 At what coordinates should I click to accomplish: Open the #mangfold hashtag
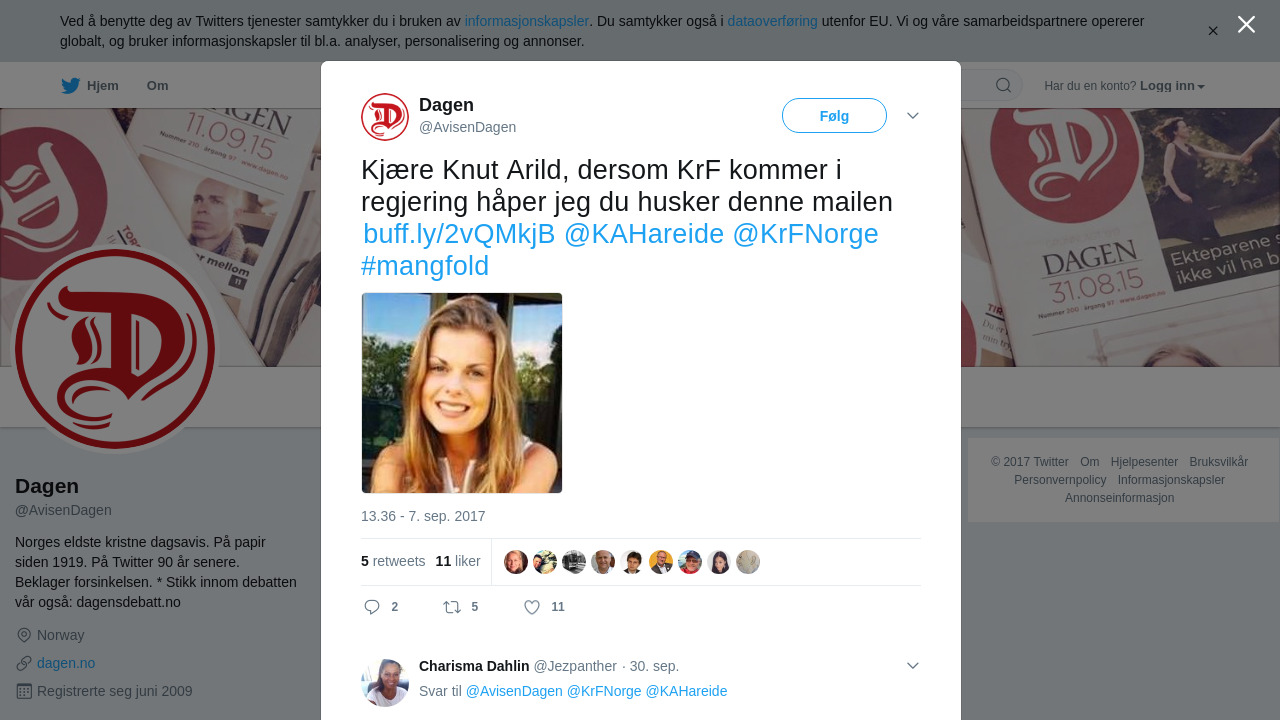(425, 266)
